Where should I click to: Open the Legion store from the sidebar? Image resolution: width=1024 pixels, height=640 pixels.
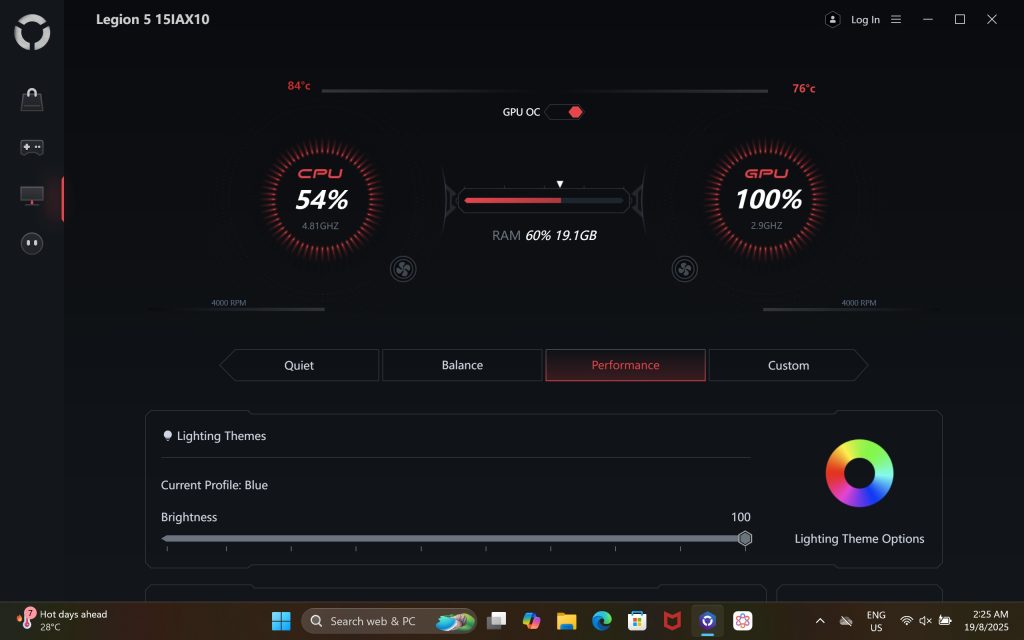pyautogui.click(x=31, y=97)
